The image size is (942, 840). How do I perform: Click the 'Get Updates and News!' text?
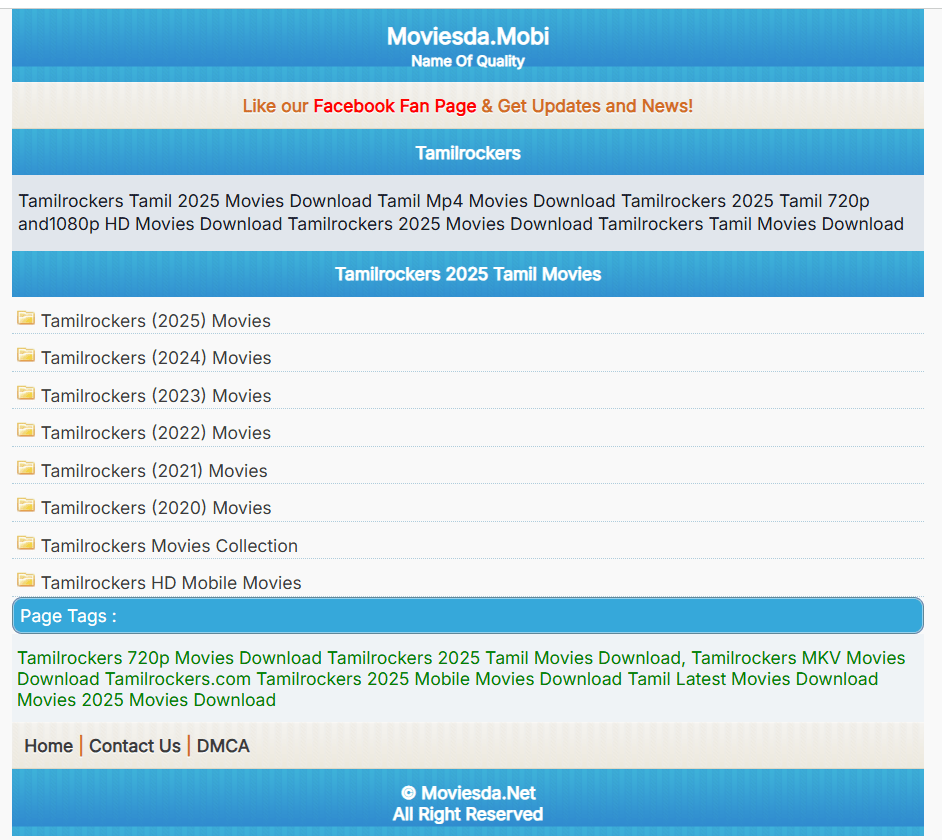pos(595,106)
